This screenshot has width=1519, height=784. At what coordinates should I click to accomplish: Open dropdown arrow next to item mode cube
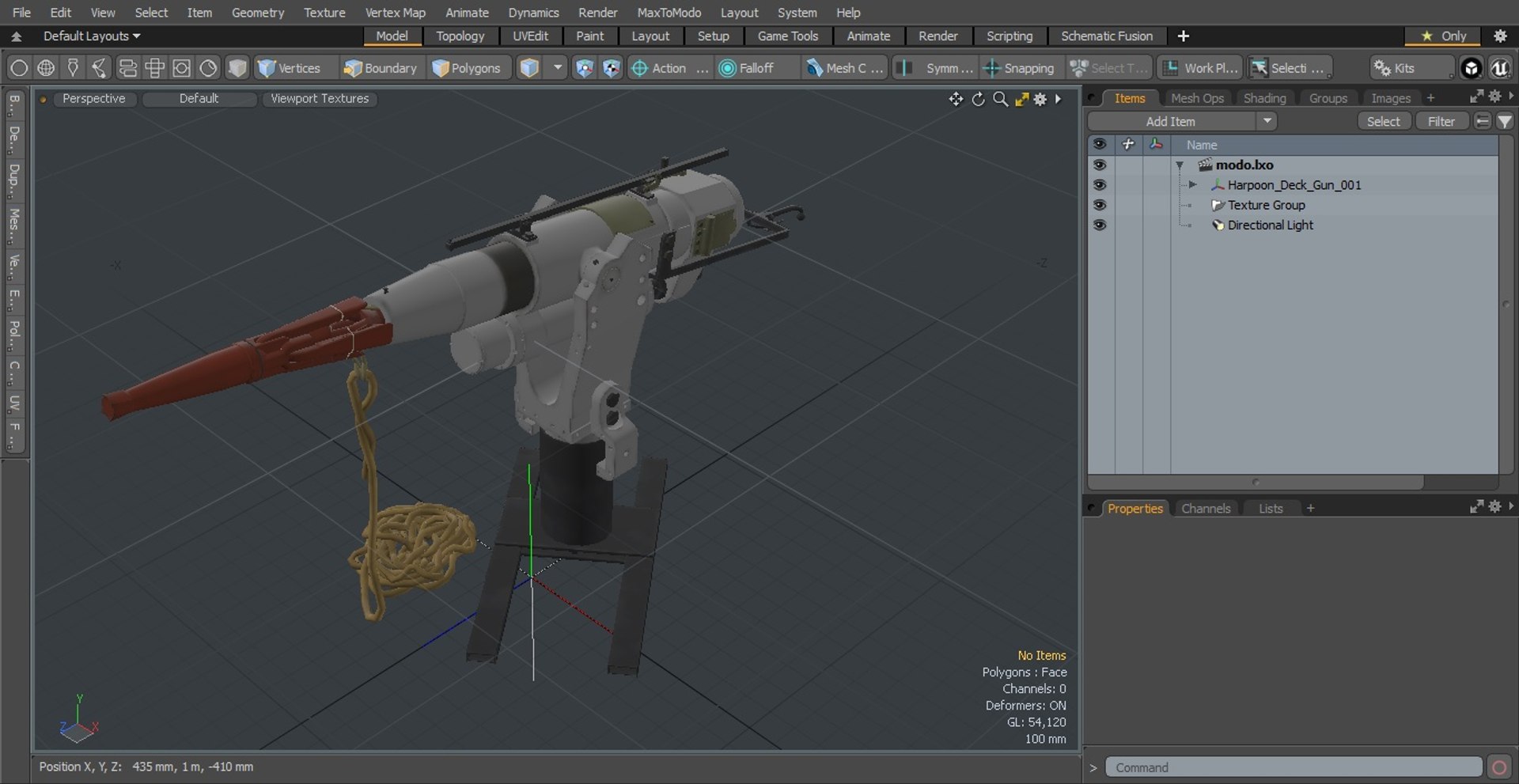click(558, 68)
